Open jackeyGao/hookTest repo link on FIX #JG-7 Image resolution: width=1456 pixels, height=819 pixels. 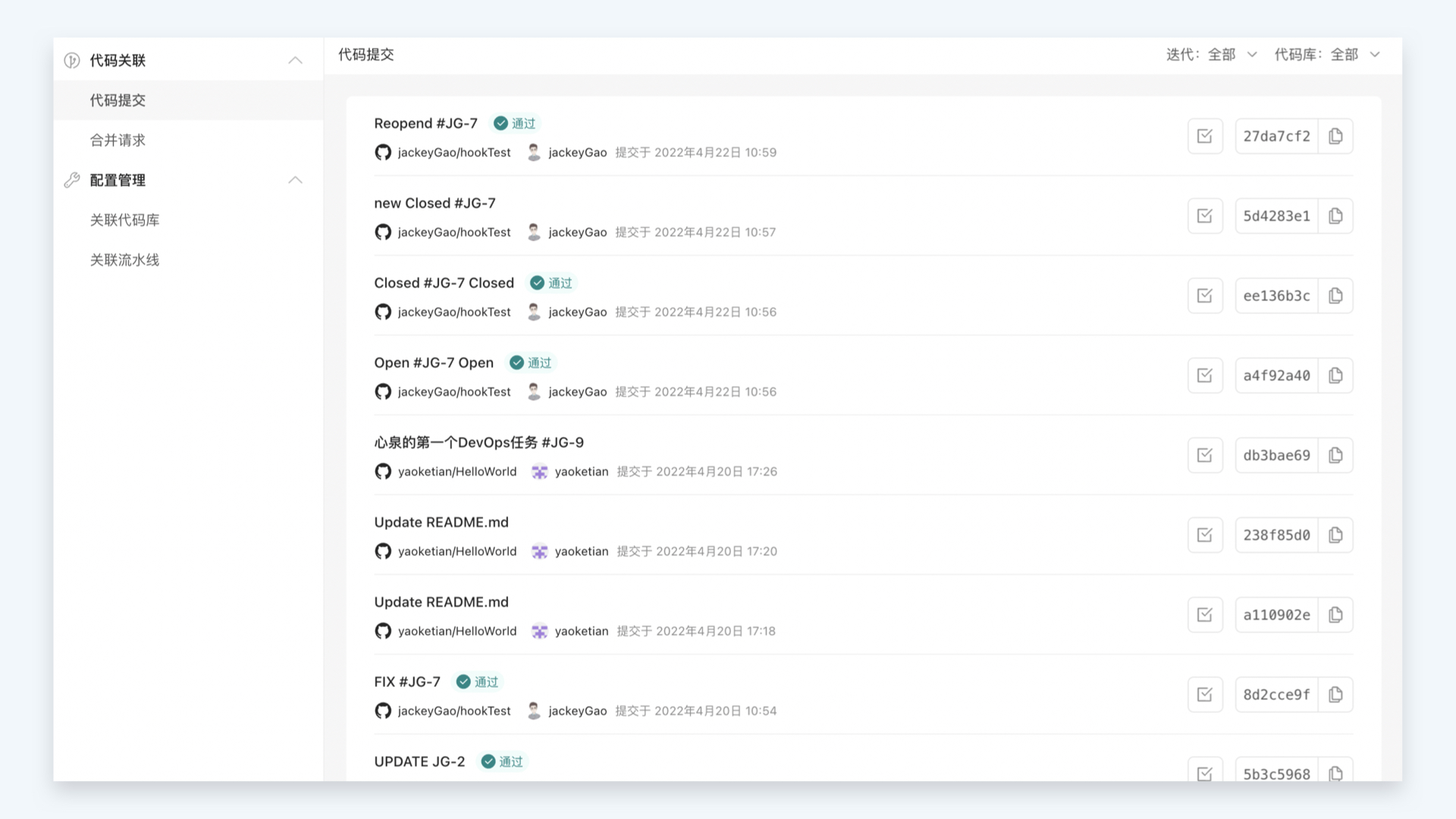[453, 711]
